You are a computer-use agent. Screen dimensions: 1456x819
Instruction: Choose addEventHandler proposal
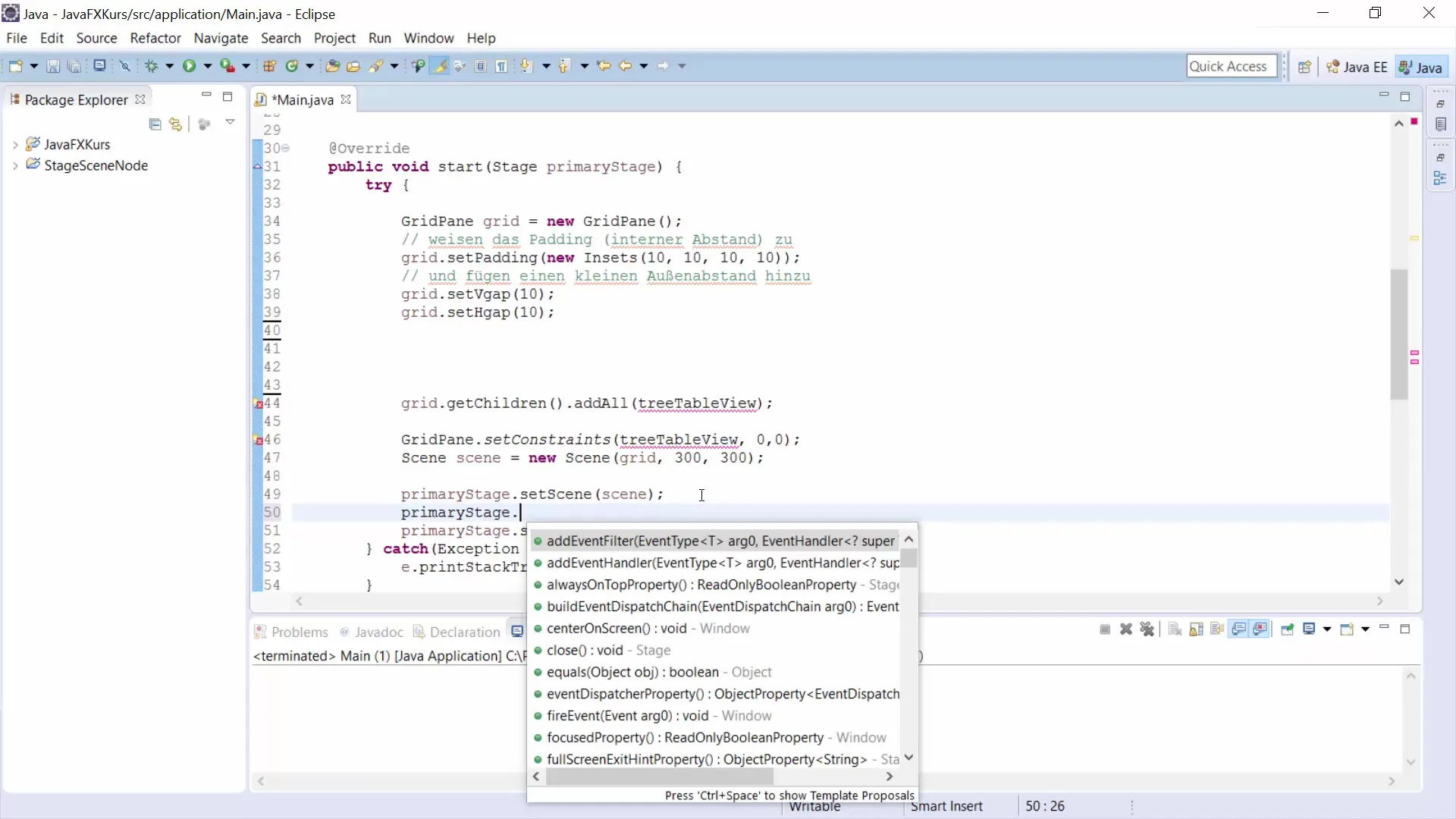click(717, 563)
